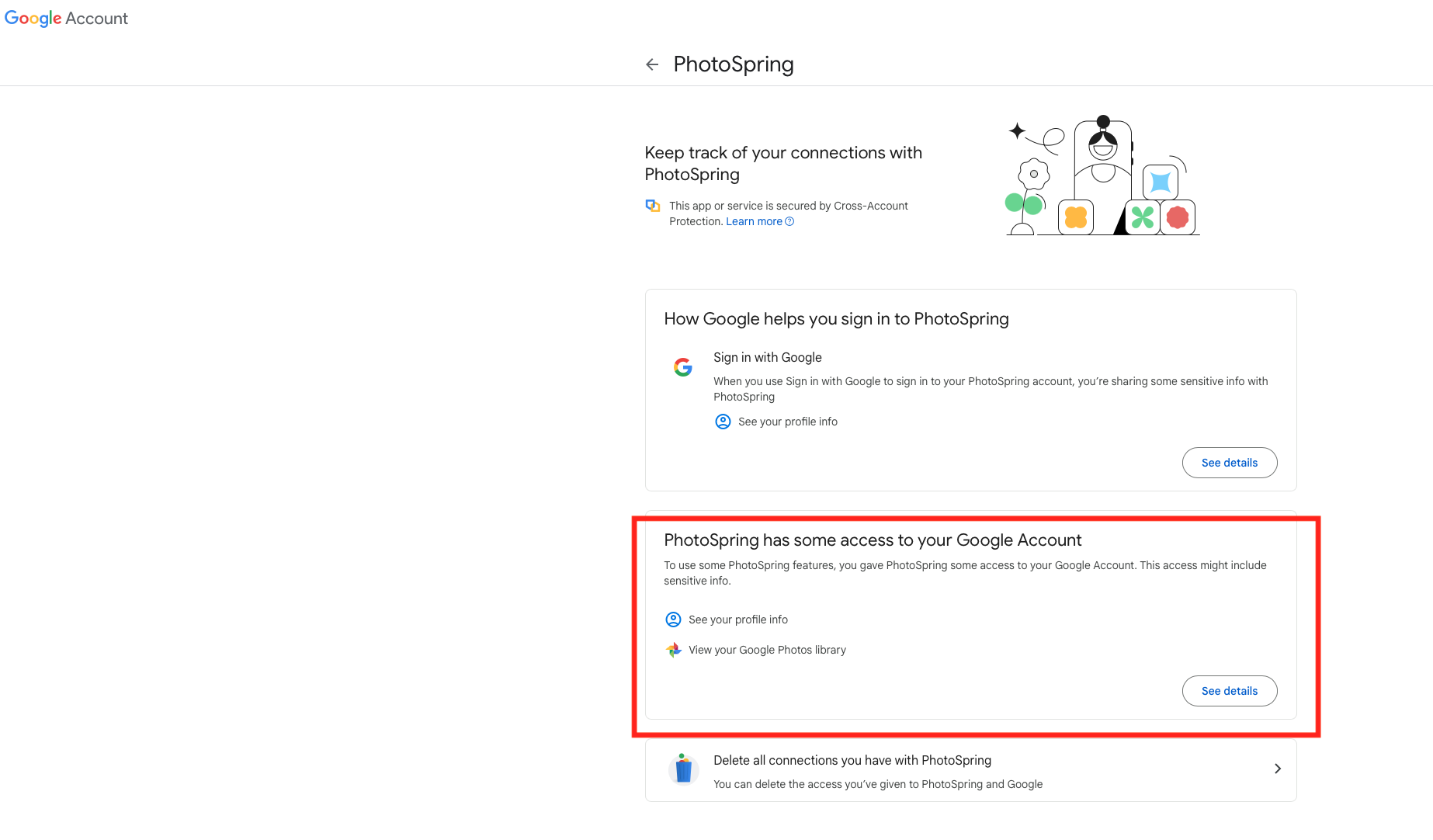Click the See your profile info under sign-in

point(788,422)
